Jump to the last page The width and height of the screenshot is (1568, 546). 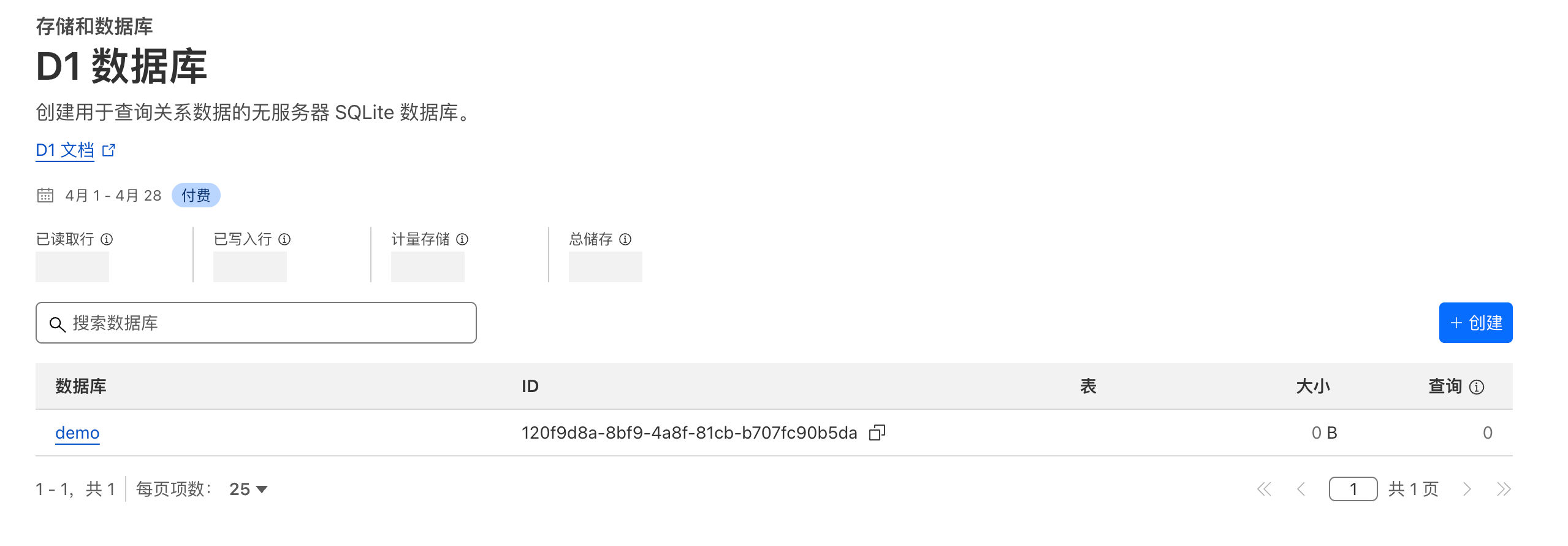(1504, 489)
